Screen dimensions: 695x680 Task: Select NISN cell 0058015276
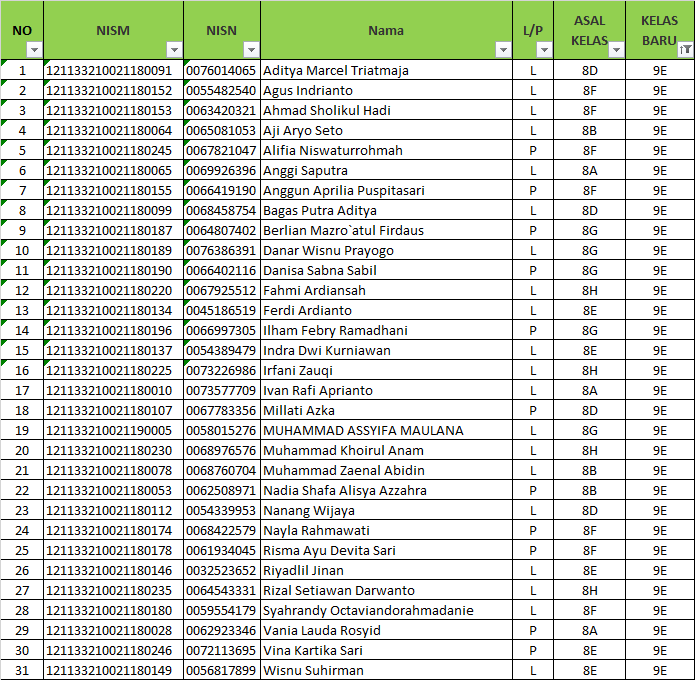pyautogui.click(x=222, y=430)
